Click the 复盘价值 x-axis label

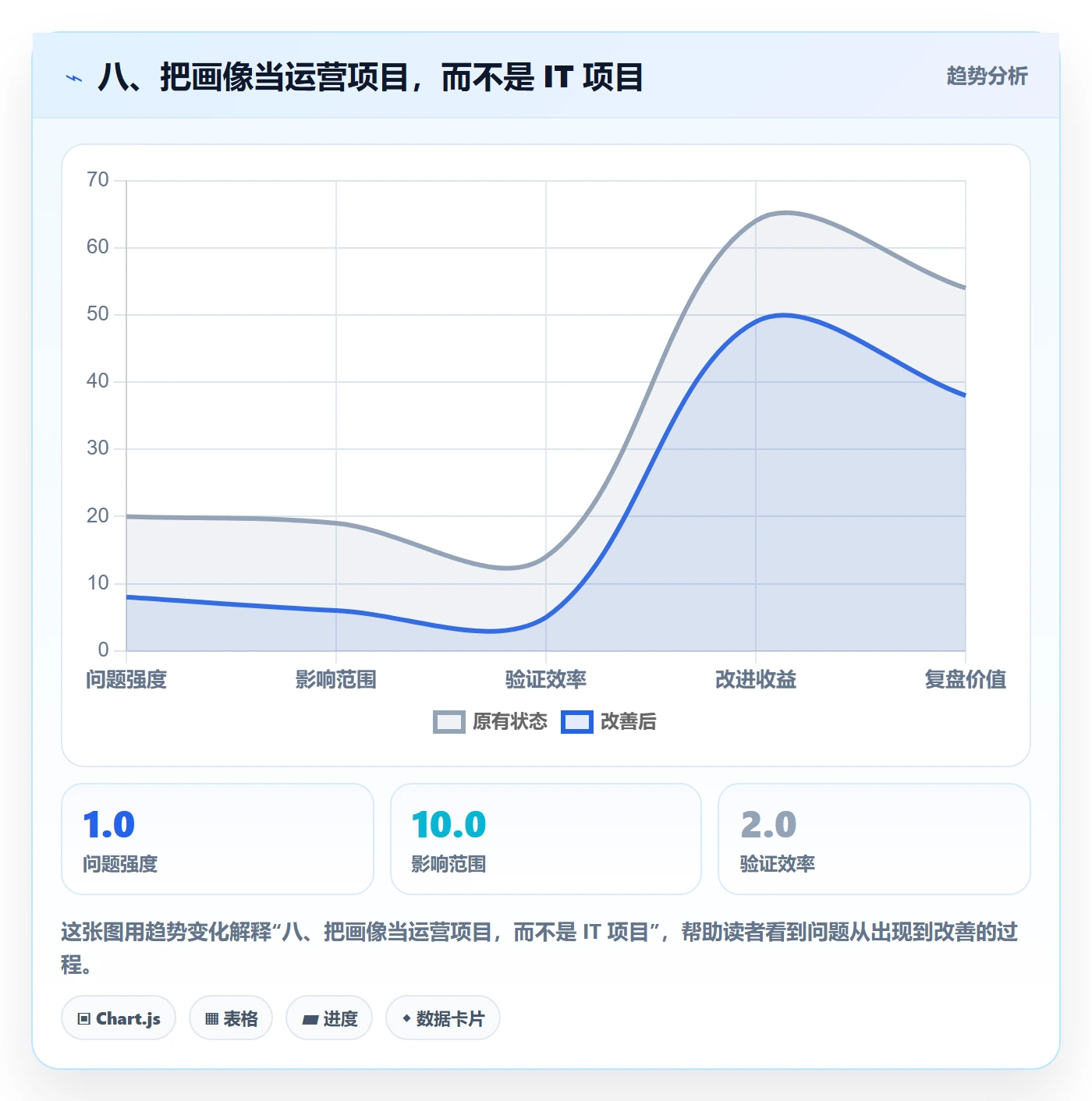coord(966,680)
